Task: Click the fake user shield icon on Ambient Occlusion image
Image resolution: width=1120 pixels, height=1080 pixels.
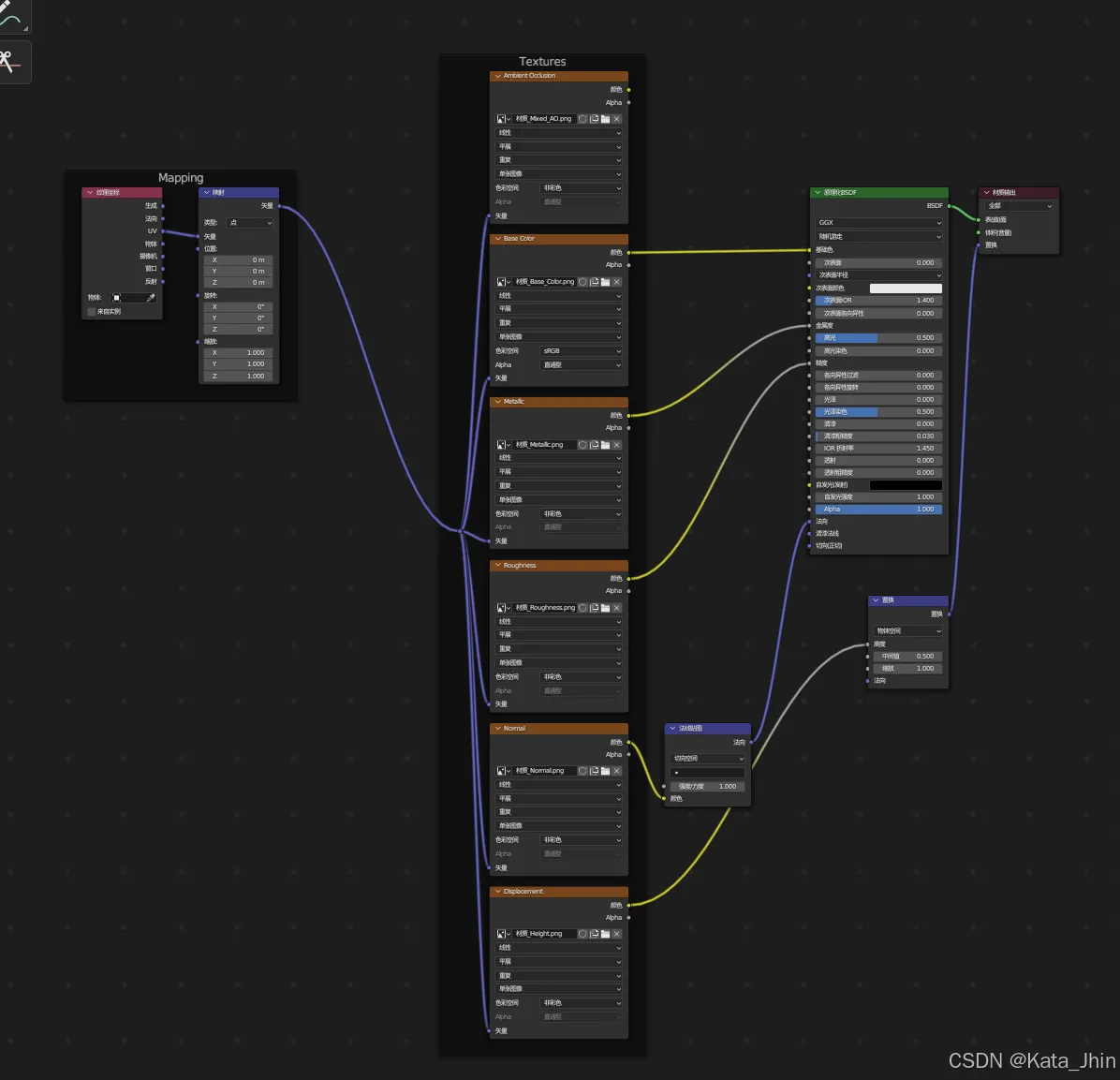Action: (x=582, y=119)
